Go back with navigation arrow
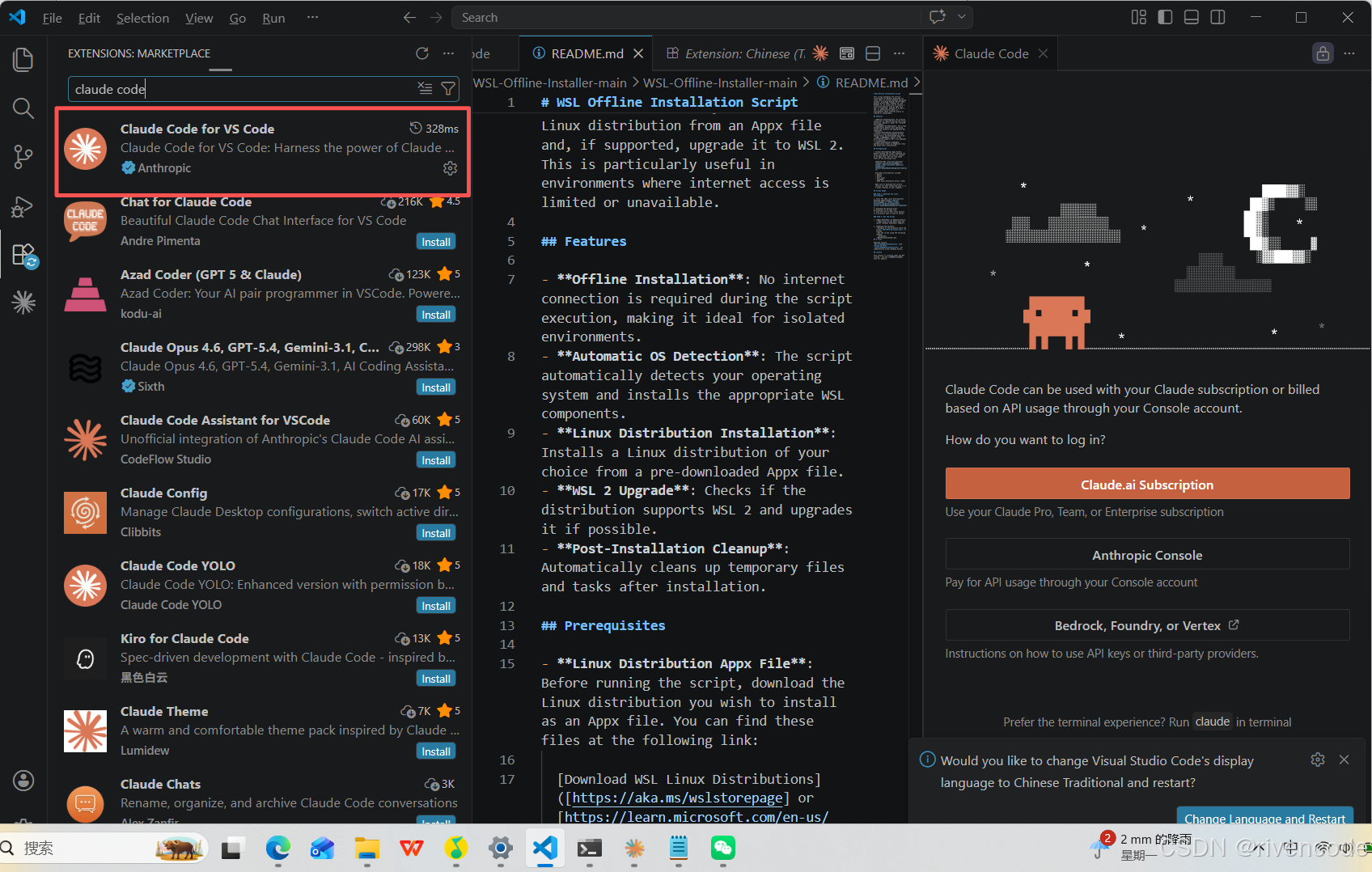This screenshot has width=1372, height=872. click(x=409, y=18)
